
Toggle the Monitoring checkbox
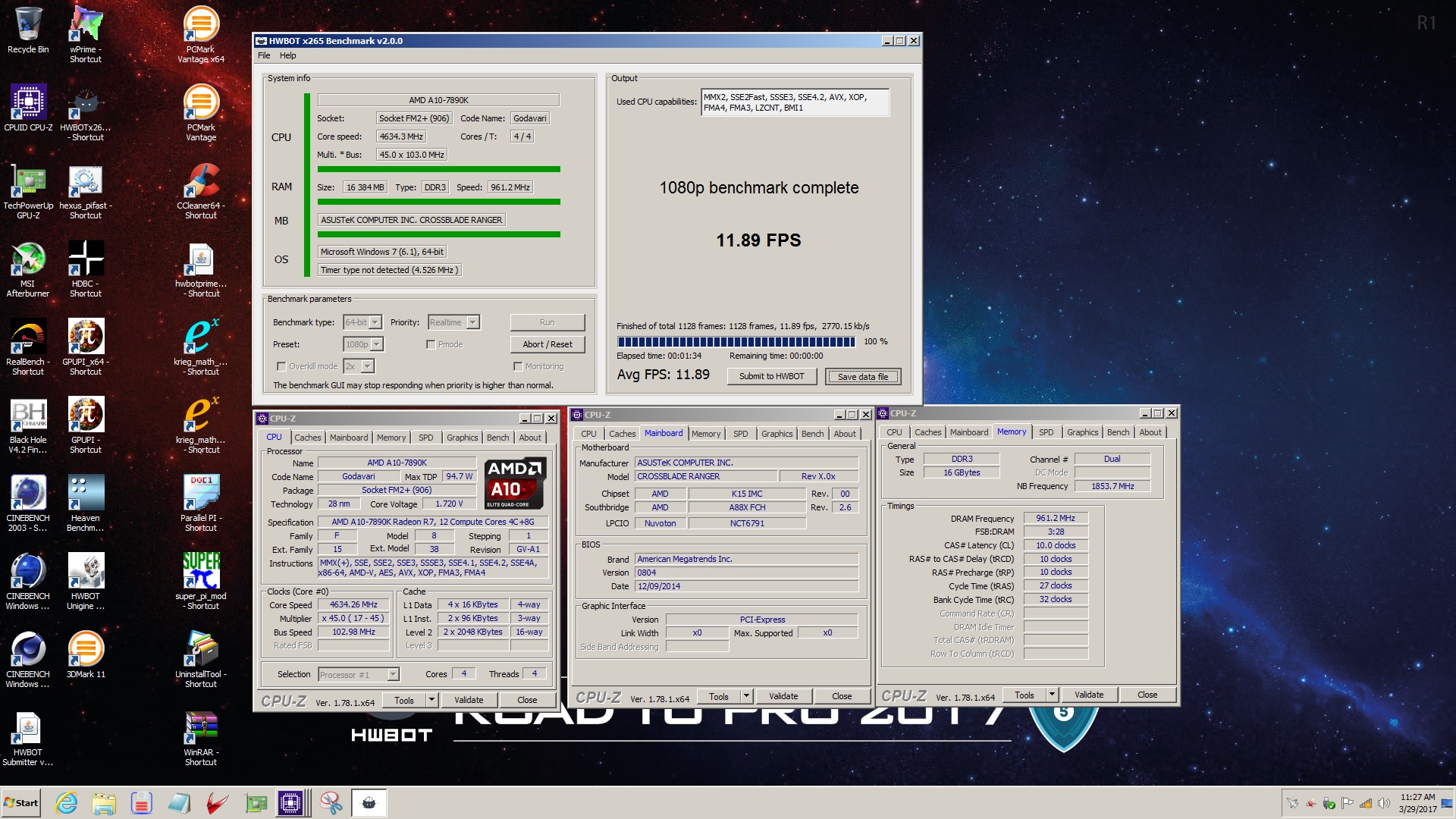[x=518, y=366]
